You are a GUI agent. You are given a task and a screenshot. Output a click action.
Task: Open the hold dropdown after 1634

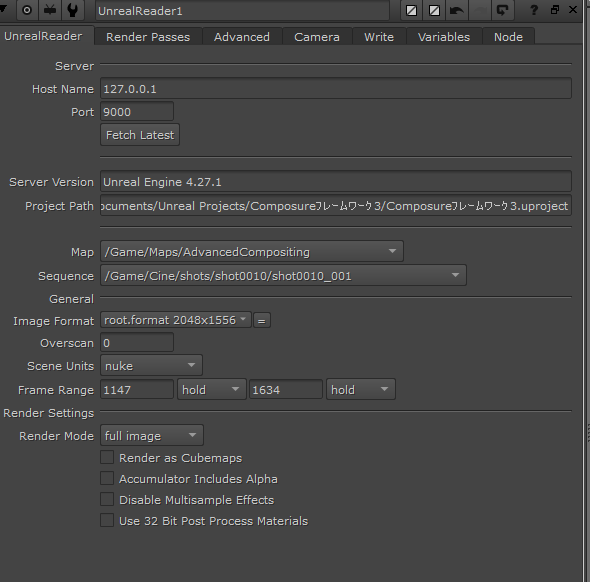click(x=360, y=389)
